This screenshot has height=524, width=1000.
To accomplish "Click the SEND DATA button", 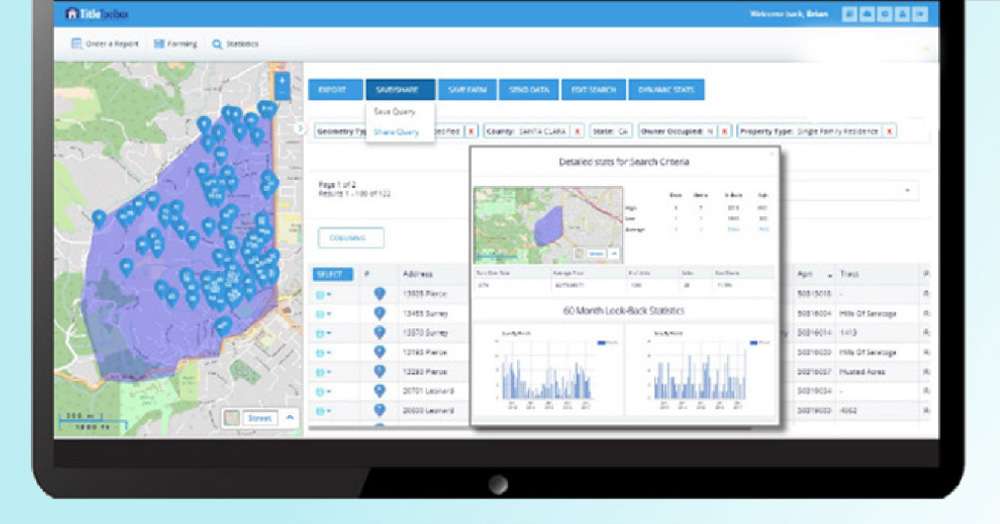I will coord(529,90).
